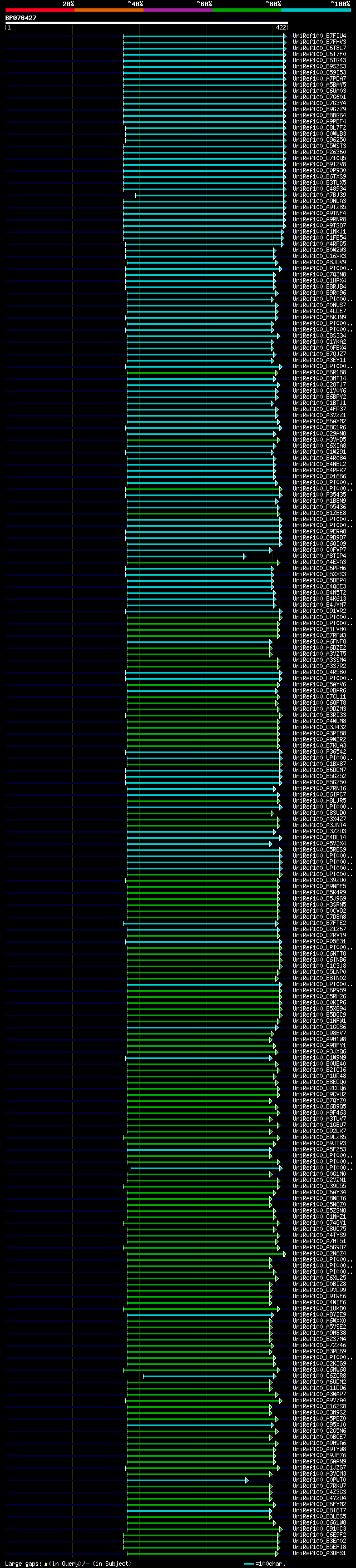Select the UniRef100_B4DL14 label

click(319, 838)
